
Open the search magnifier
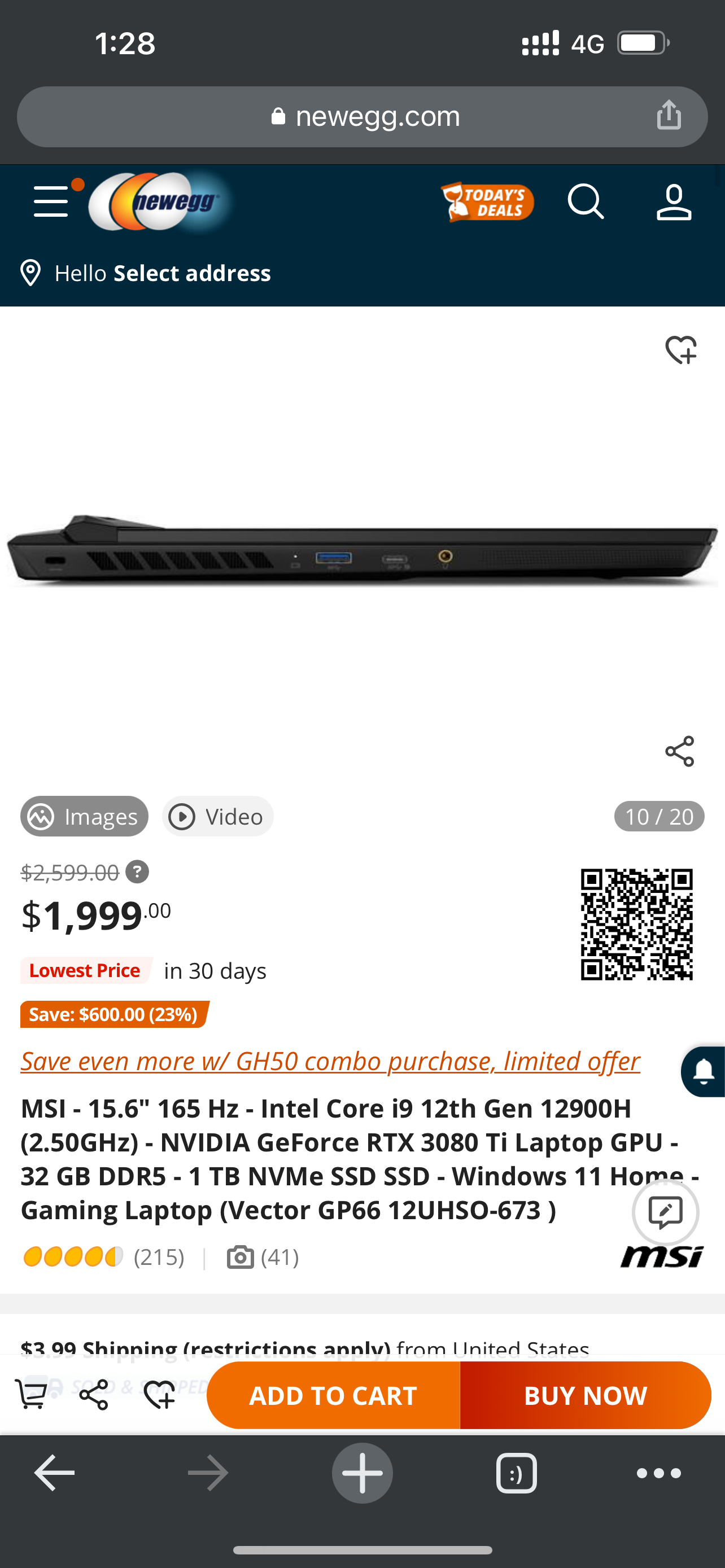coord(586,202)
